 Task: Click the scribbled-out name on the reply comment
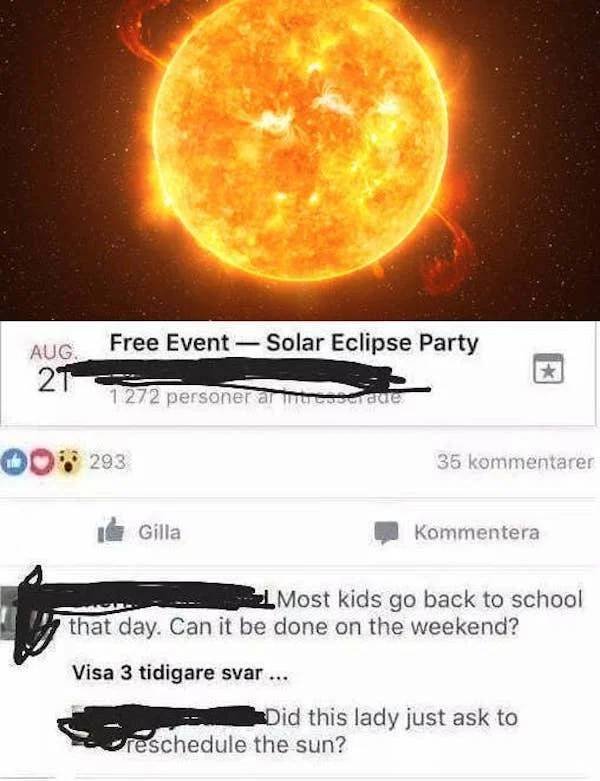[162, 718]
